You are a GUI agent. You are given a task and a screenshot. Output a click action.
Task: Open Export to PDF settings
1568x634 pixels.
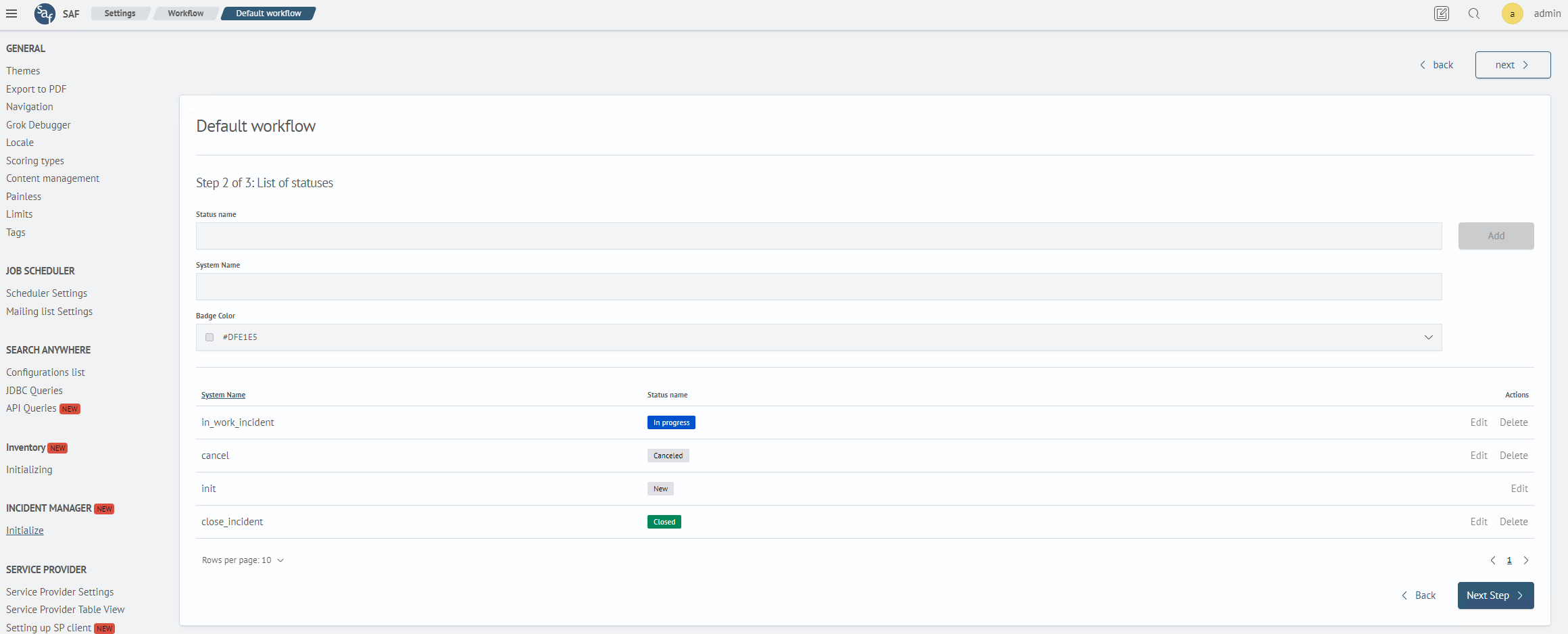[36, 89]
